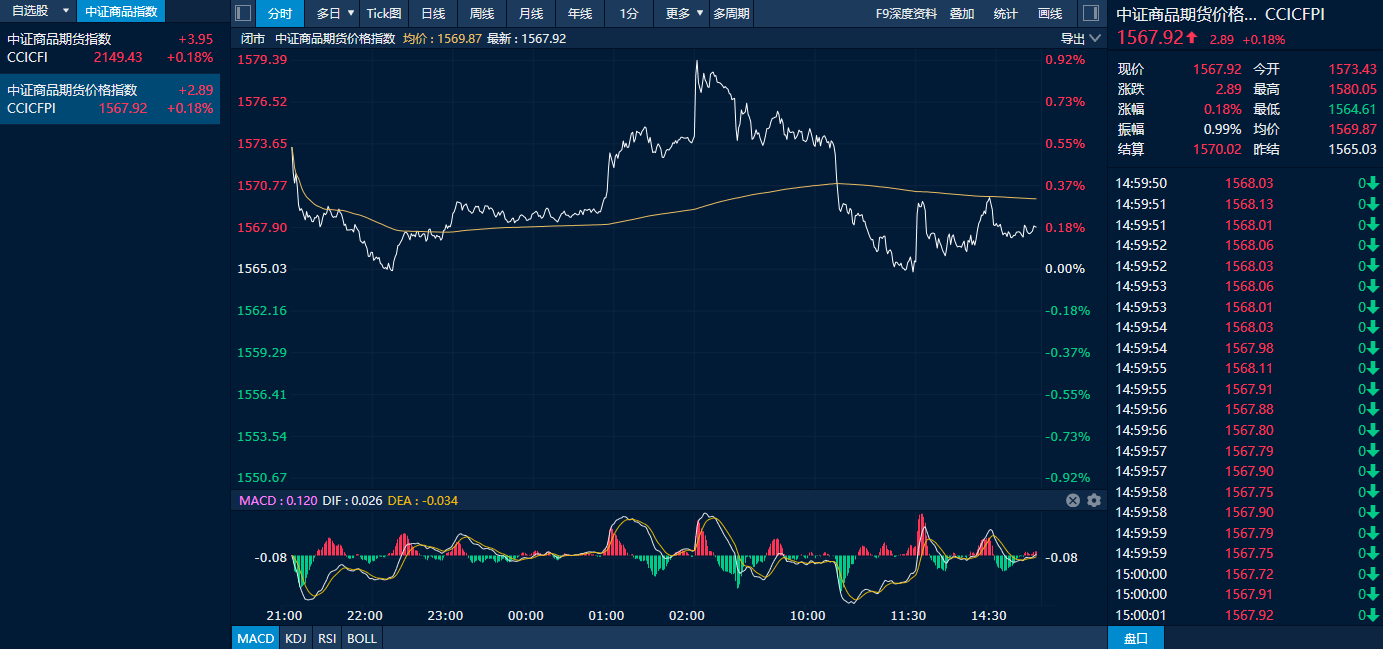1383x649 pixels.
Task: Open MACD indicator settings gear
Action: pos(1094,500)
